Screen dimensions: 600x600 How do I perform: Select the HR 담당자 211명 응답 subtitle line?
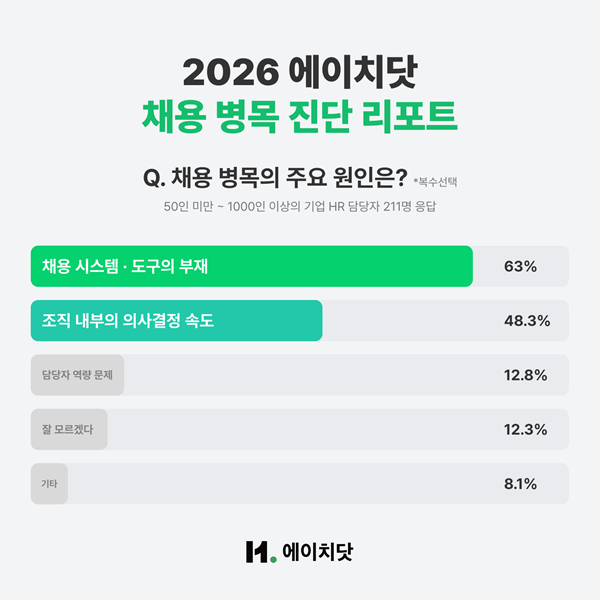pos(300,206)
